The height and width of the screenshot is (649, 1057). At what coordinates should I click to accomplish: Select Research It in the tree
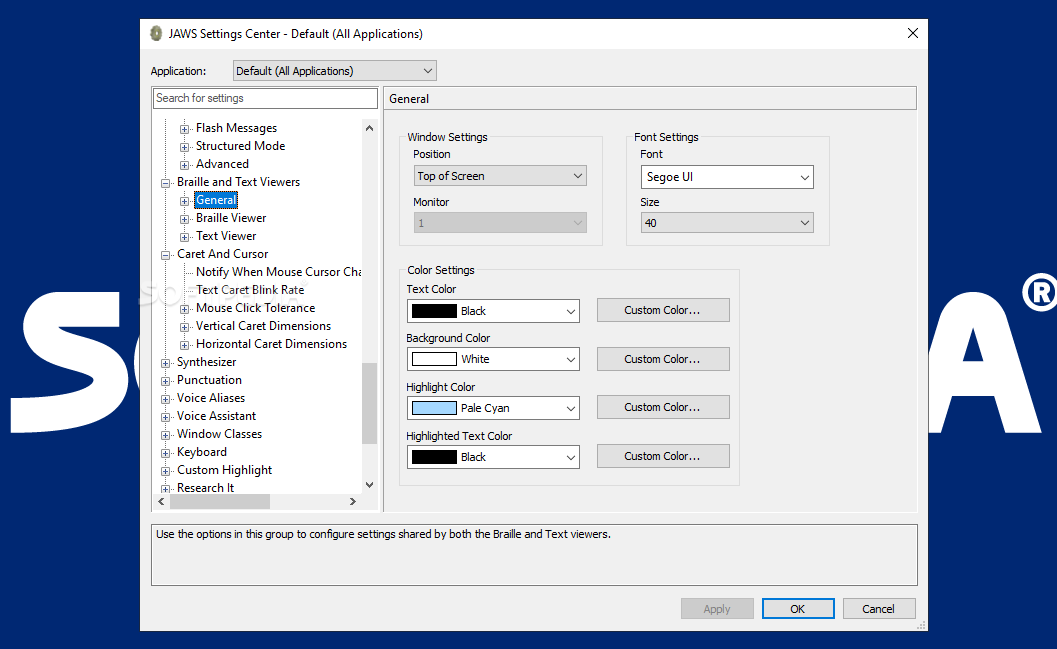[205, 488]
